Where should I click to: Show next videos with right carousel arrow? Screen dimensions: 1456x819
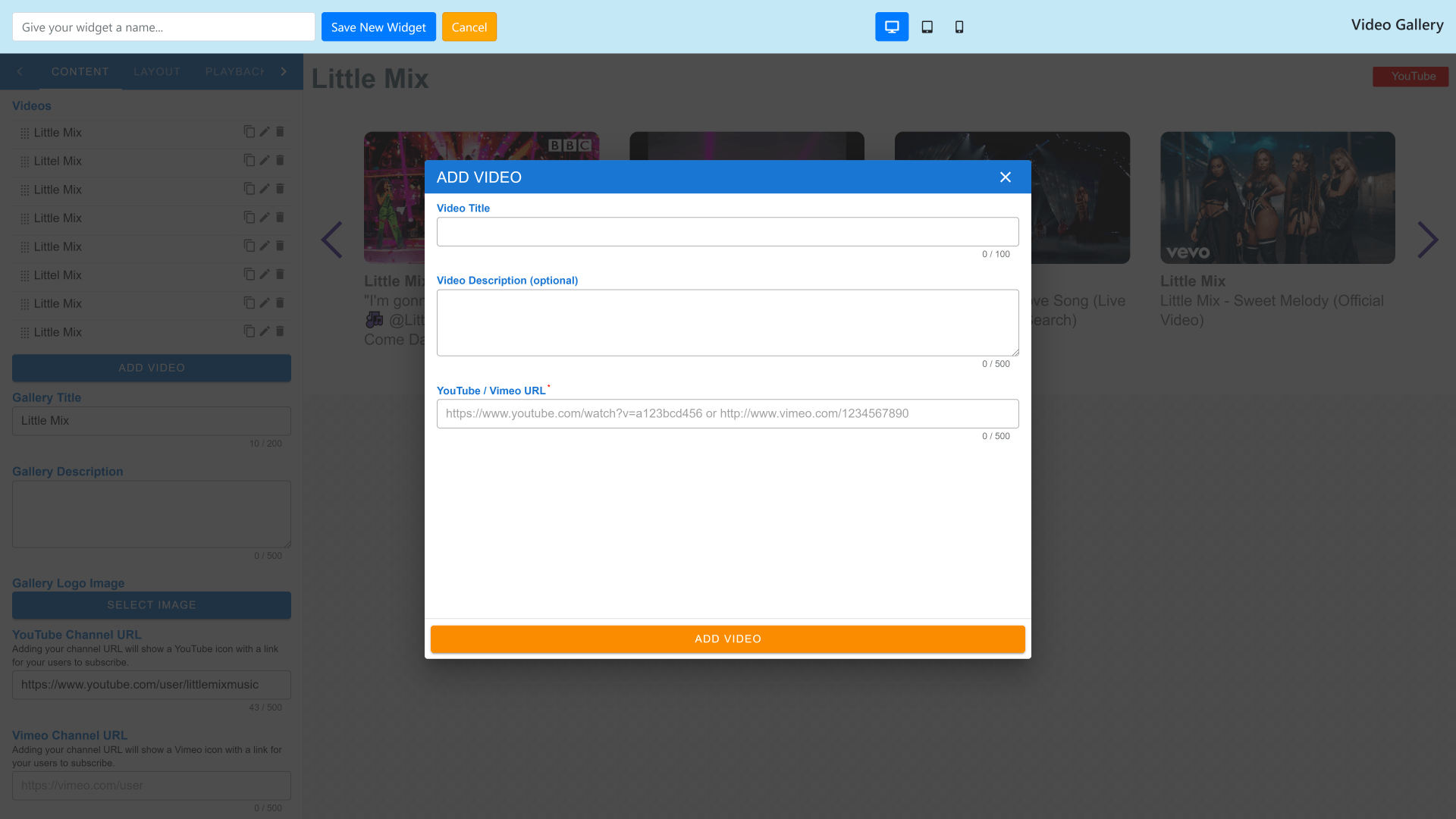pyautogui.click(x=1428, y=240)
